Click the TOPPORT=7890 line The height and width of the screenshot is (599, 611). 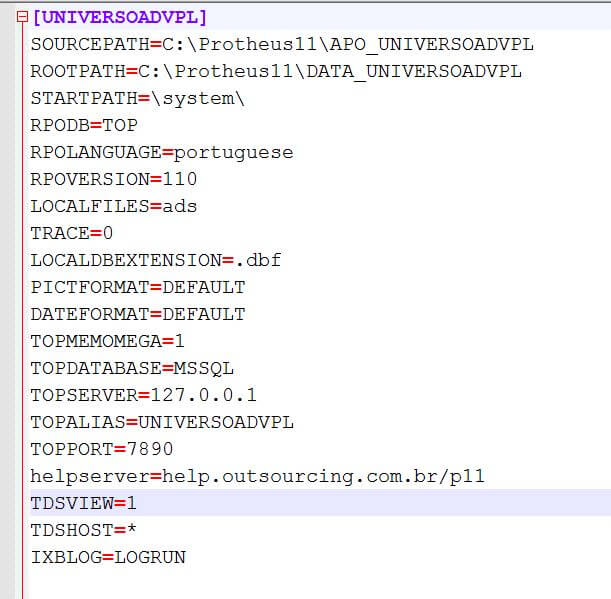click(x=102, y=449)
